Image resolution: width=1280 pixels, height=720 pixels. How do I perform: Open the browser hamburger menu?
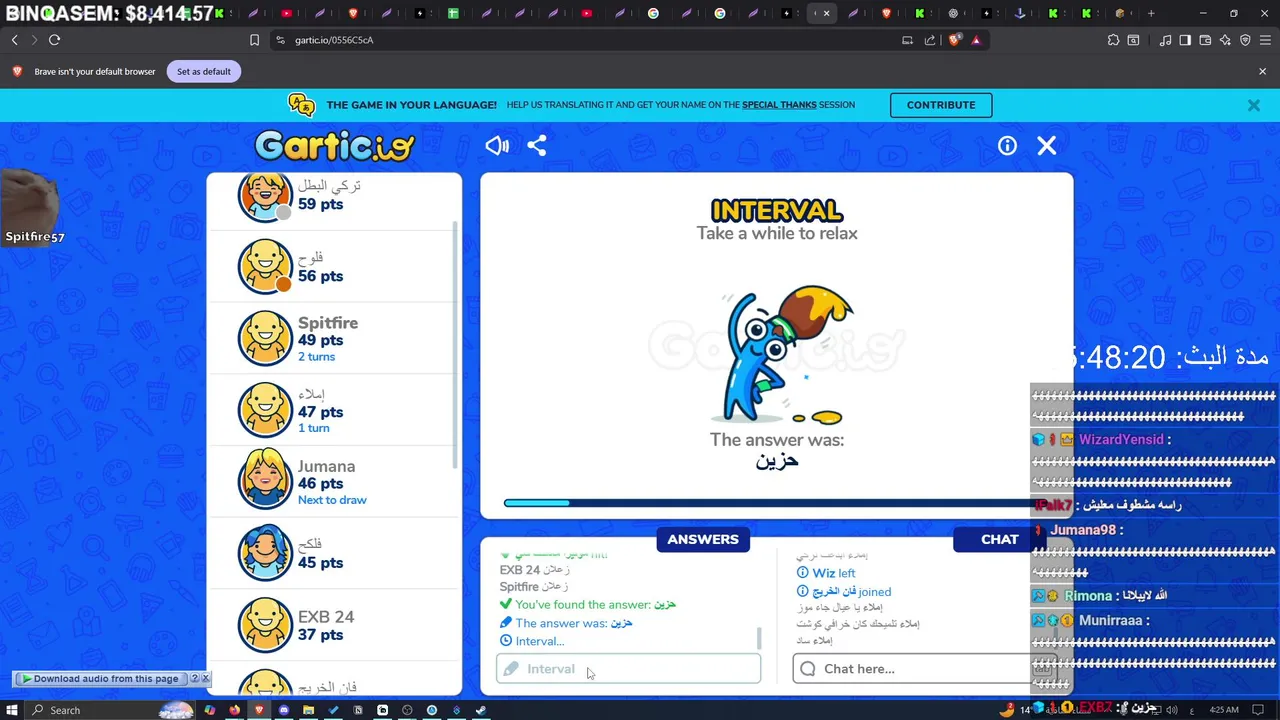click(1264, 40)
